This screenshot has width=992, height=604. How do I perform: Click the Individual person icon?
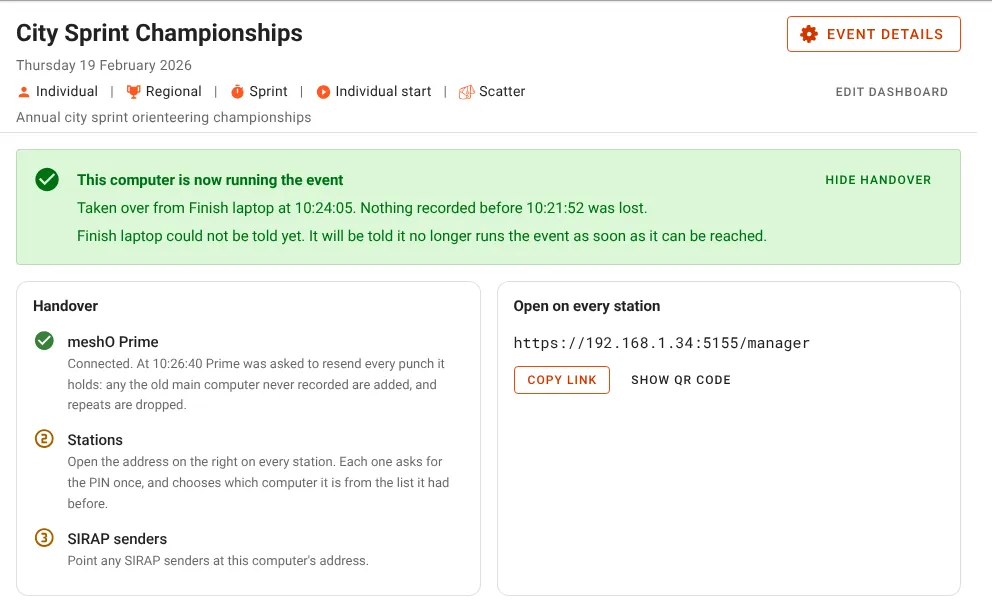[23, 92]
